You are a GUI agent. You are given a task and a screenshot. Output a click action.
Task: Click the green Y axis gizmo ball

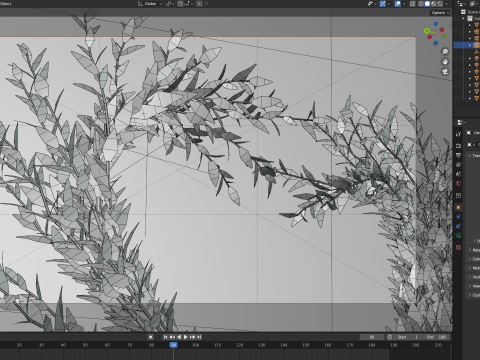[427, 31]
